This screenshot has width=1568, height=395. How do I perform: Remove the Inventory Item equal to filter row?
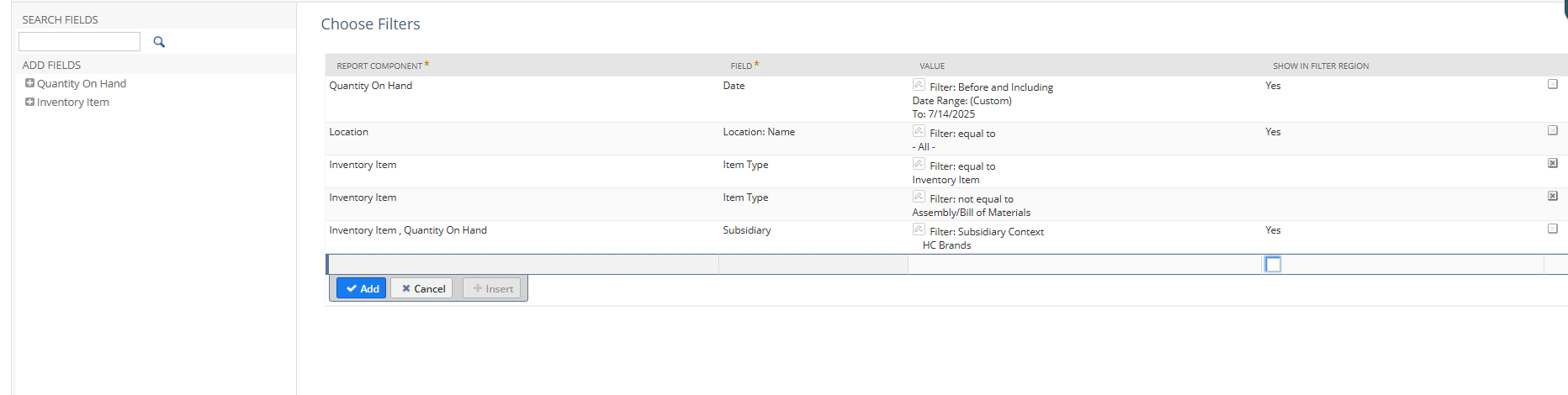(x=1553, y=163)
